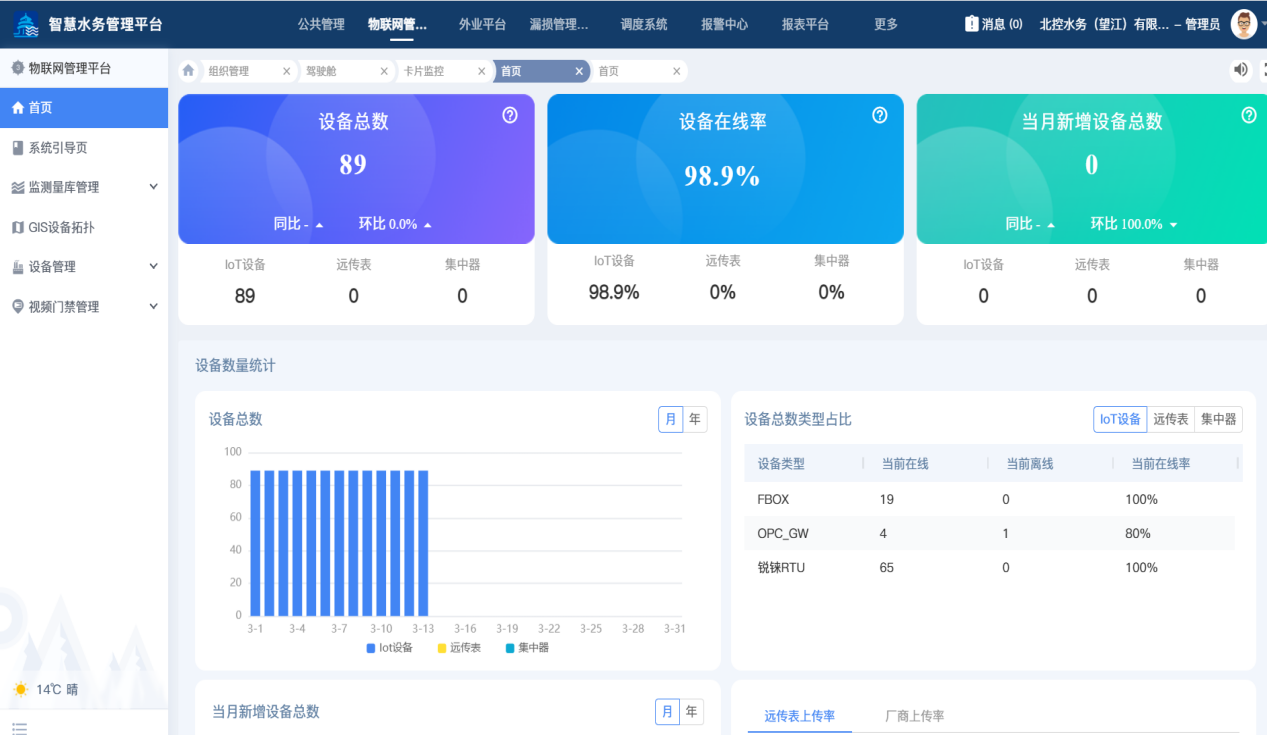Switch 设备总数 chart to 年 view
The height and width of the screenshot is (735, 1267).
(x=694, y=419)
